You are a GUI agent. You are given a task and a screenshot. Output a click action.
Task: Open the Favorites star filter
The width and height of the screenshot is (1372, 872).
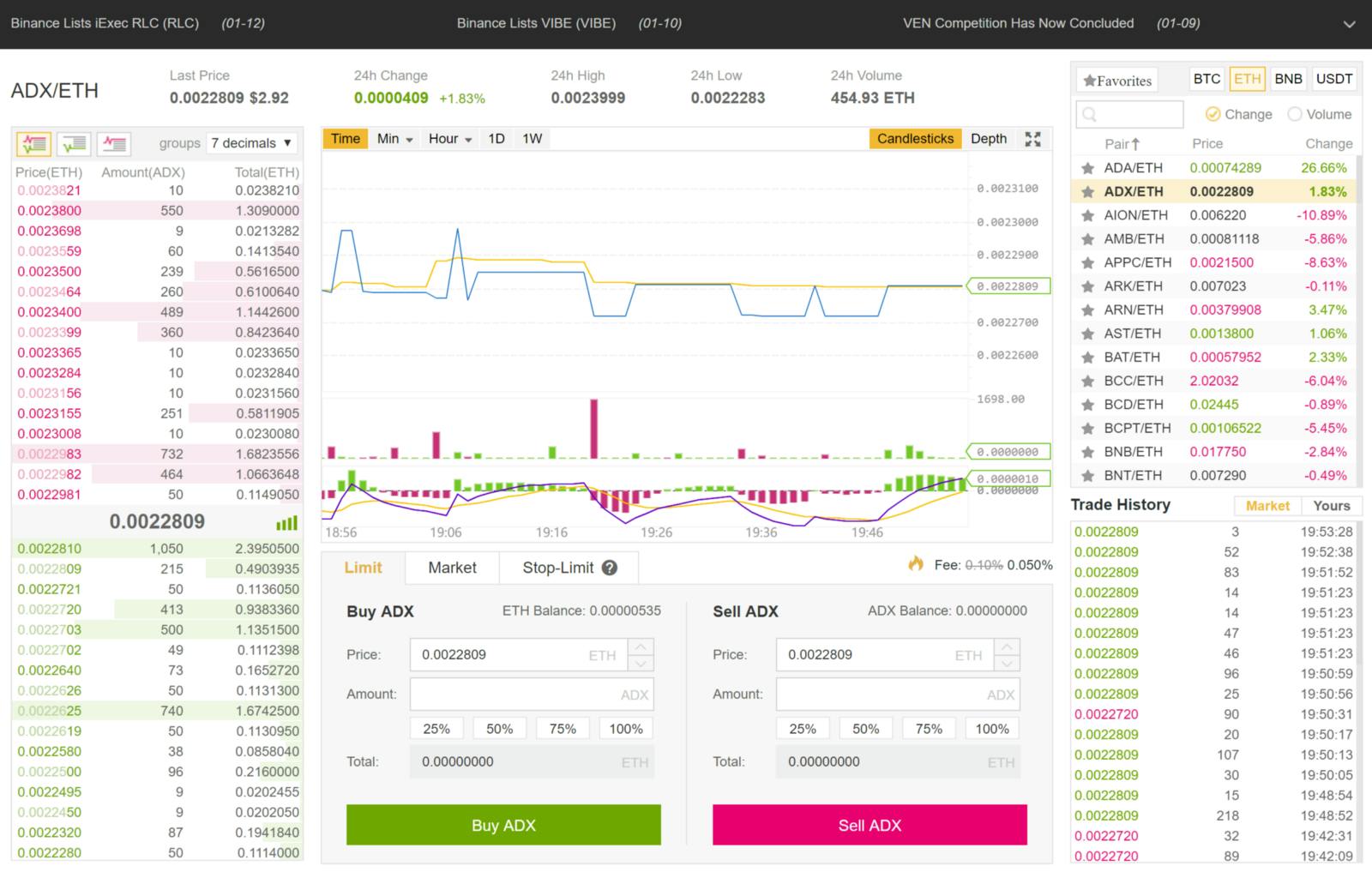[x=1116, y=80]
